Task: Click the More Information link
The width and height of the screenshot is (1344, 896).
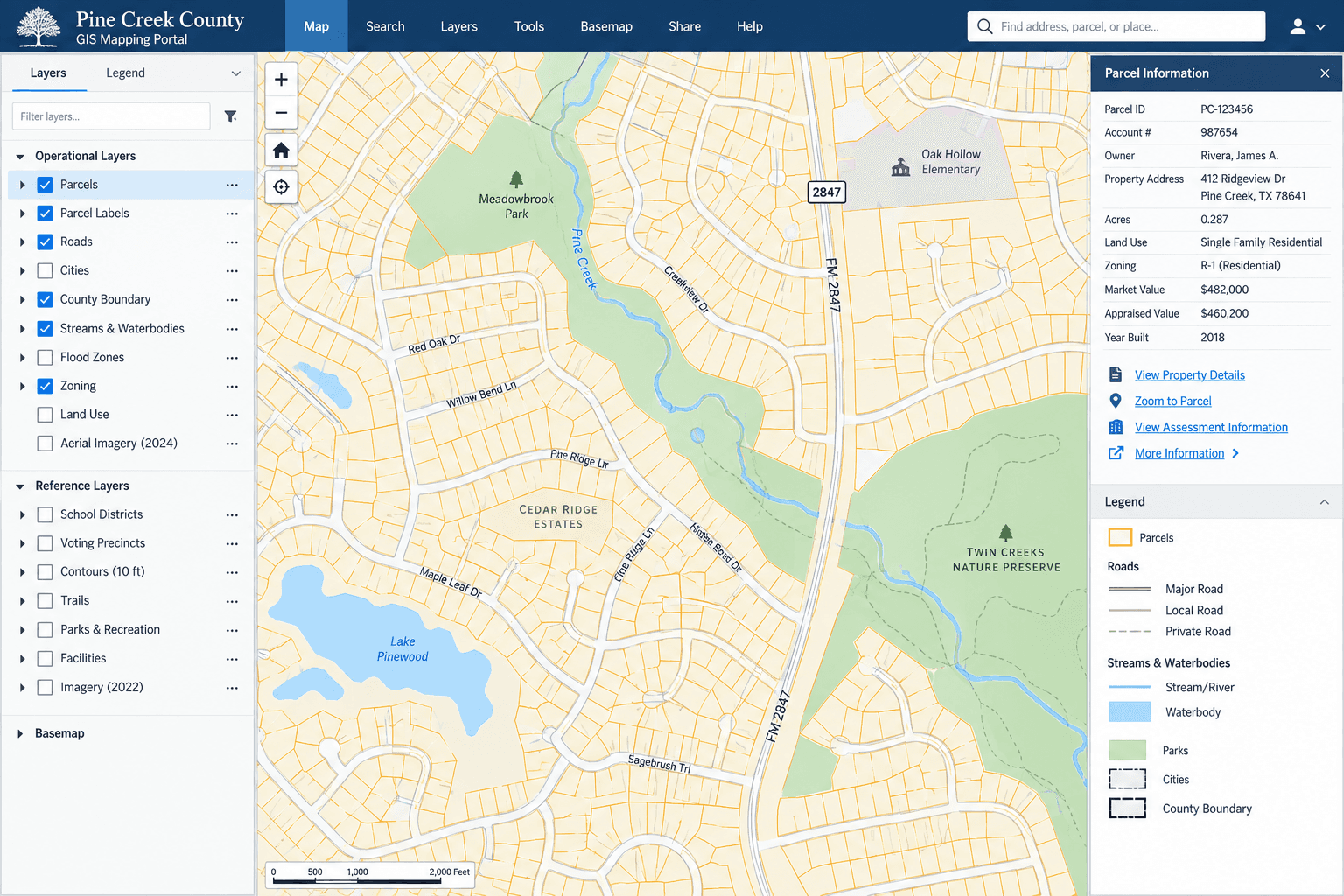Action: [x=1179, y=454]
